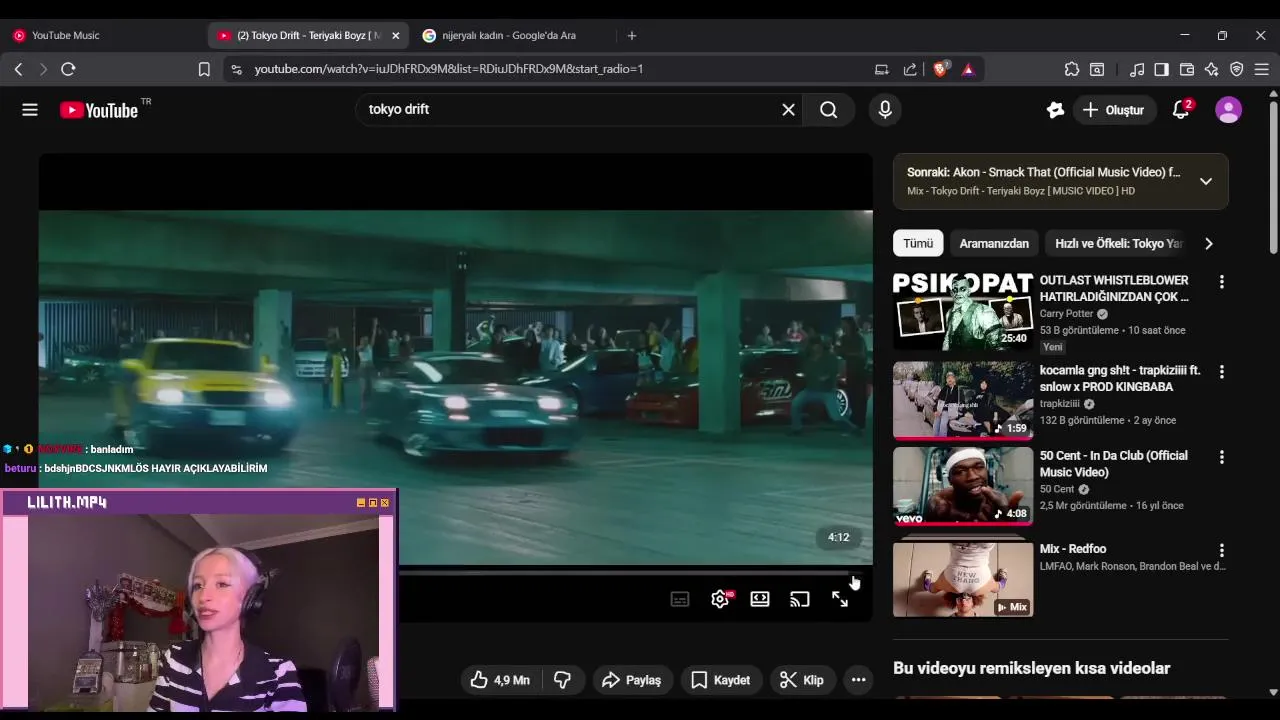Open the trapkiziiii channel link
The width and height of the screenshot is (1280, 720).
coord(1060,404)
